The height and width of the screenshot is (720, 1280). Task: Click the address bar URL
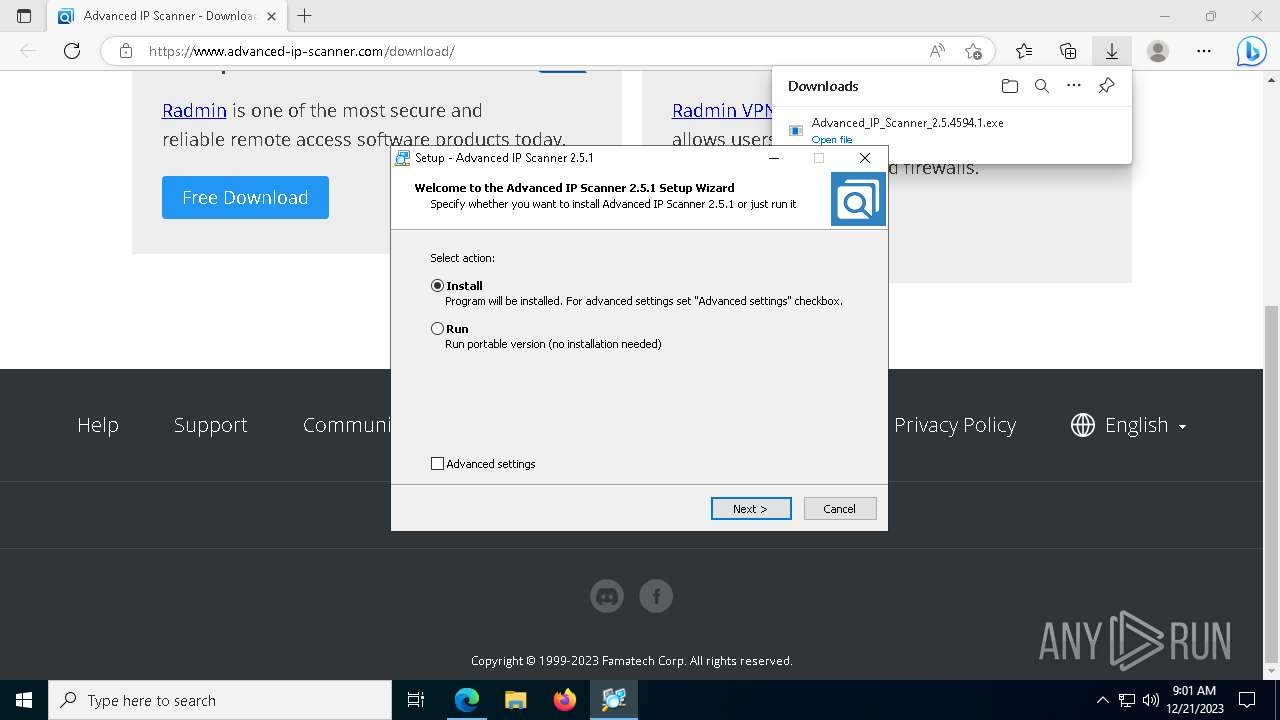click(302, 51)
